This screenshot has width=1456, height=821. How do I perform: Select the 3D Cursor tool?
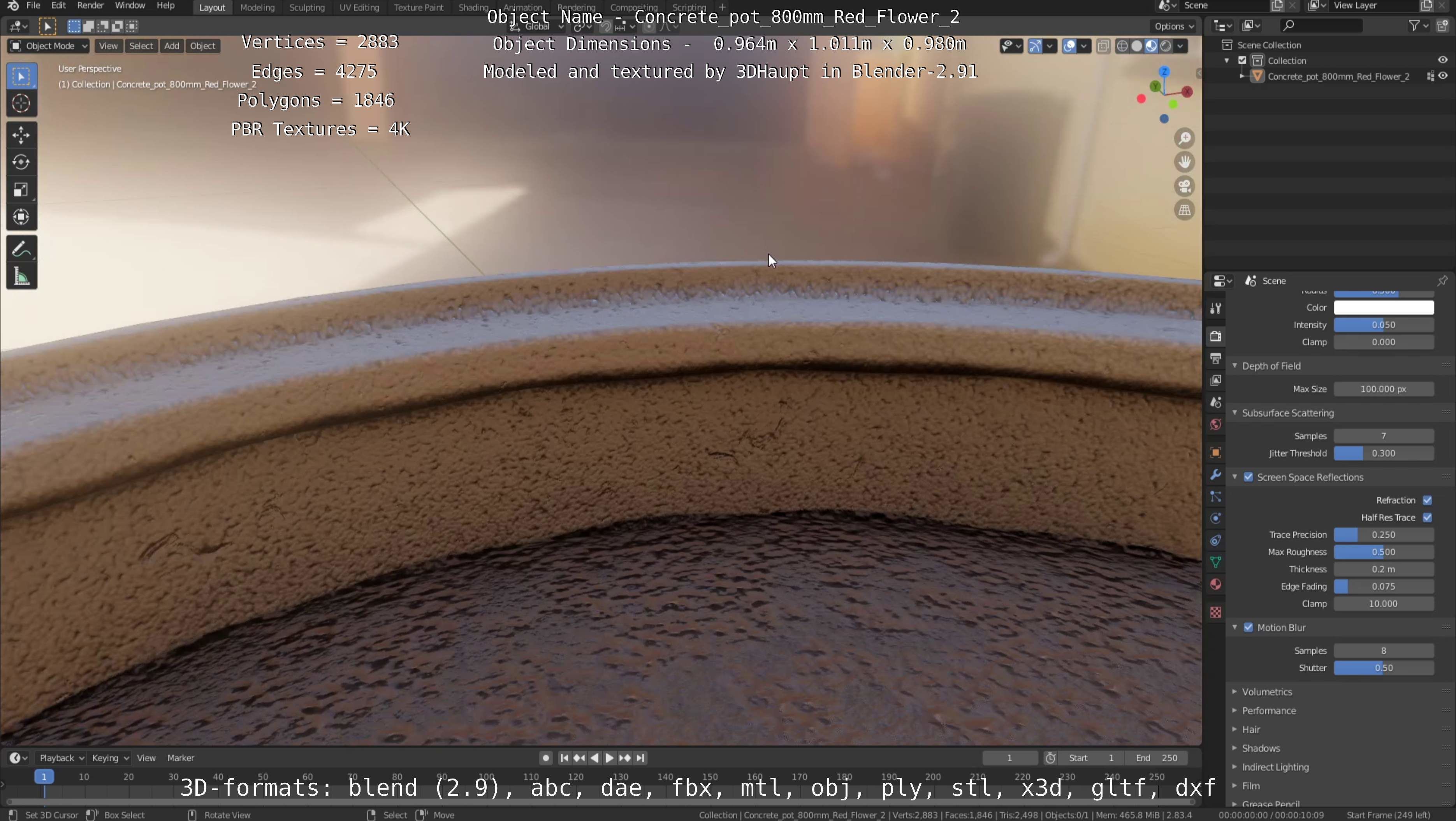click(21, 104)
